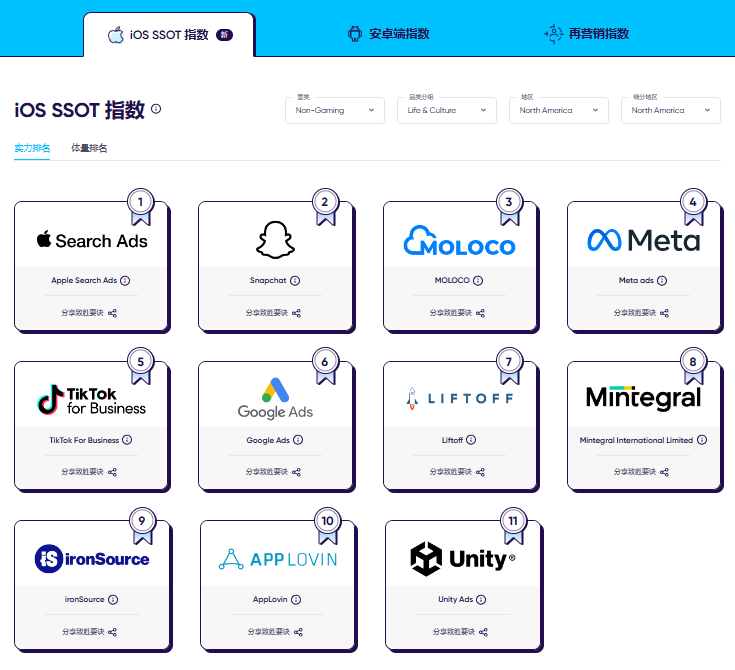Image resolution: width=735 pixels, height=670 pixels.
Task: Switch to the Android index tab
Action: 389,34
